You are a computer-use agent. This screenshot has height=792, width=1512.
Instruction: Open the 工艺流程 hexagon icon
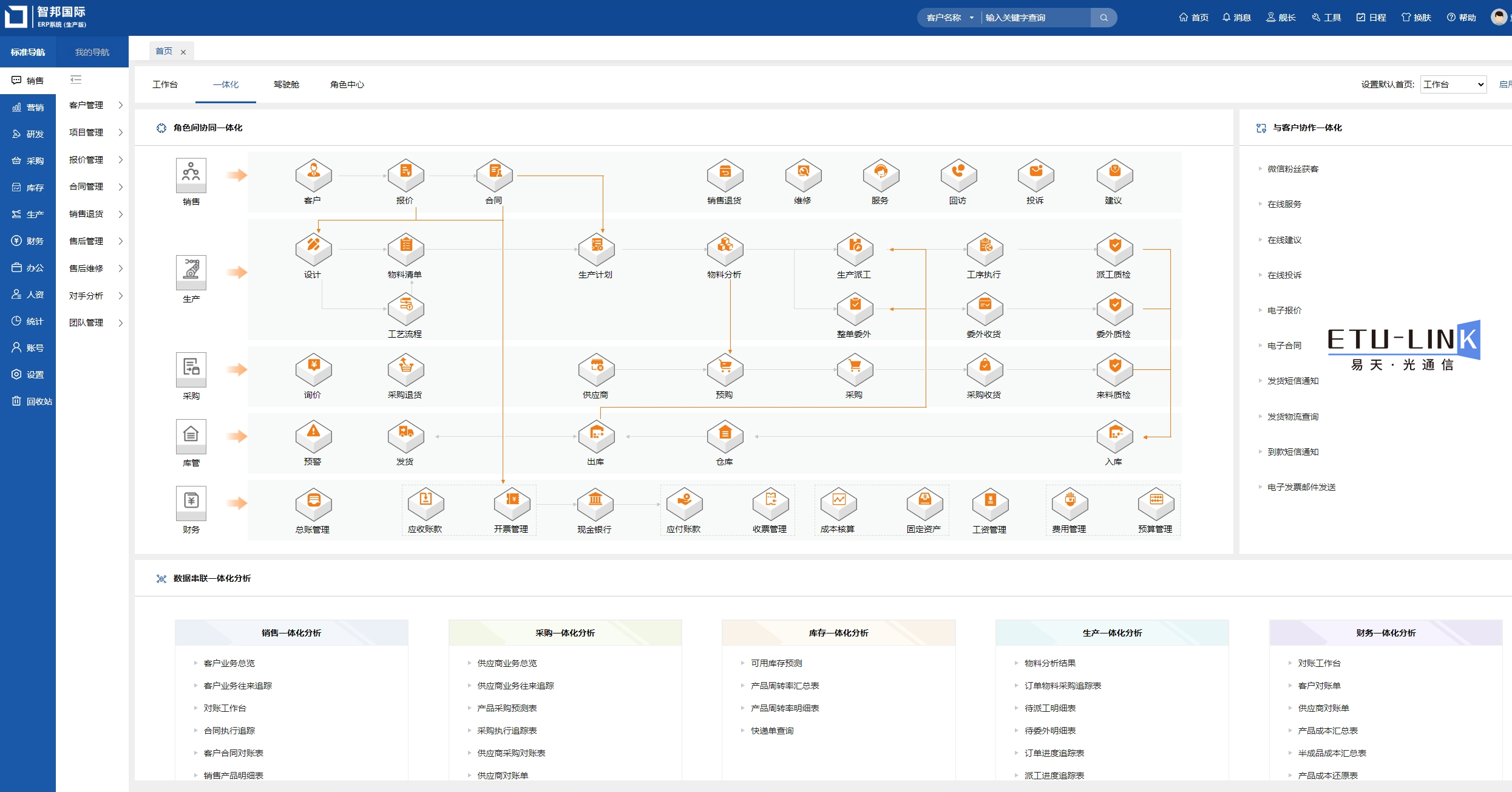coord(405,309)
